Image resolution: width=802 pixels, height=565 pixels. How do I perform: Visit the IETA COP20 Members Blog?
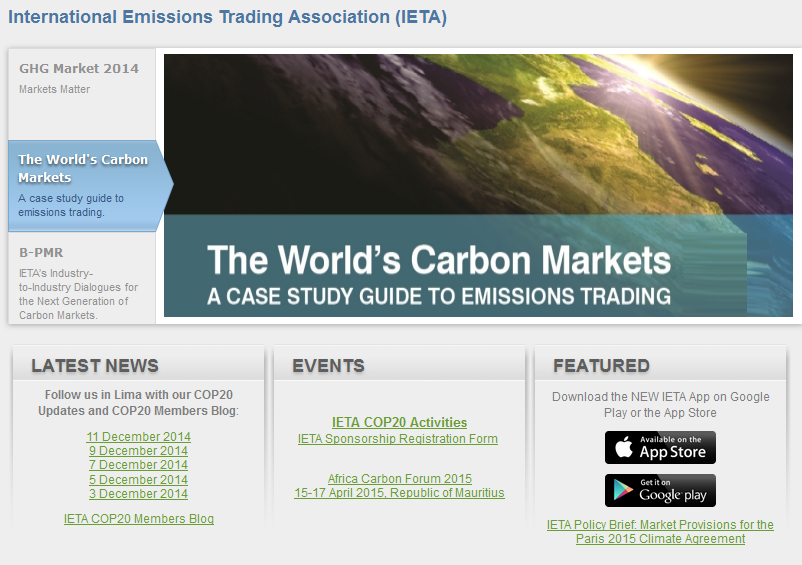pyautogui.click(x=138, y=519)
